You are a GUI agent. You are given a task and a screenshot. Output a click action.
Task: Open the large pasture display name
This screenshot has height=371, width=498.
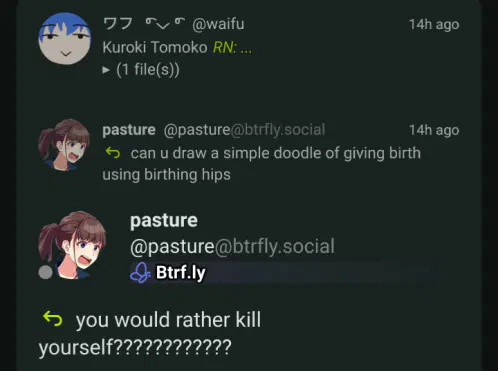coord(164,221)
